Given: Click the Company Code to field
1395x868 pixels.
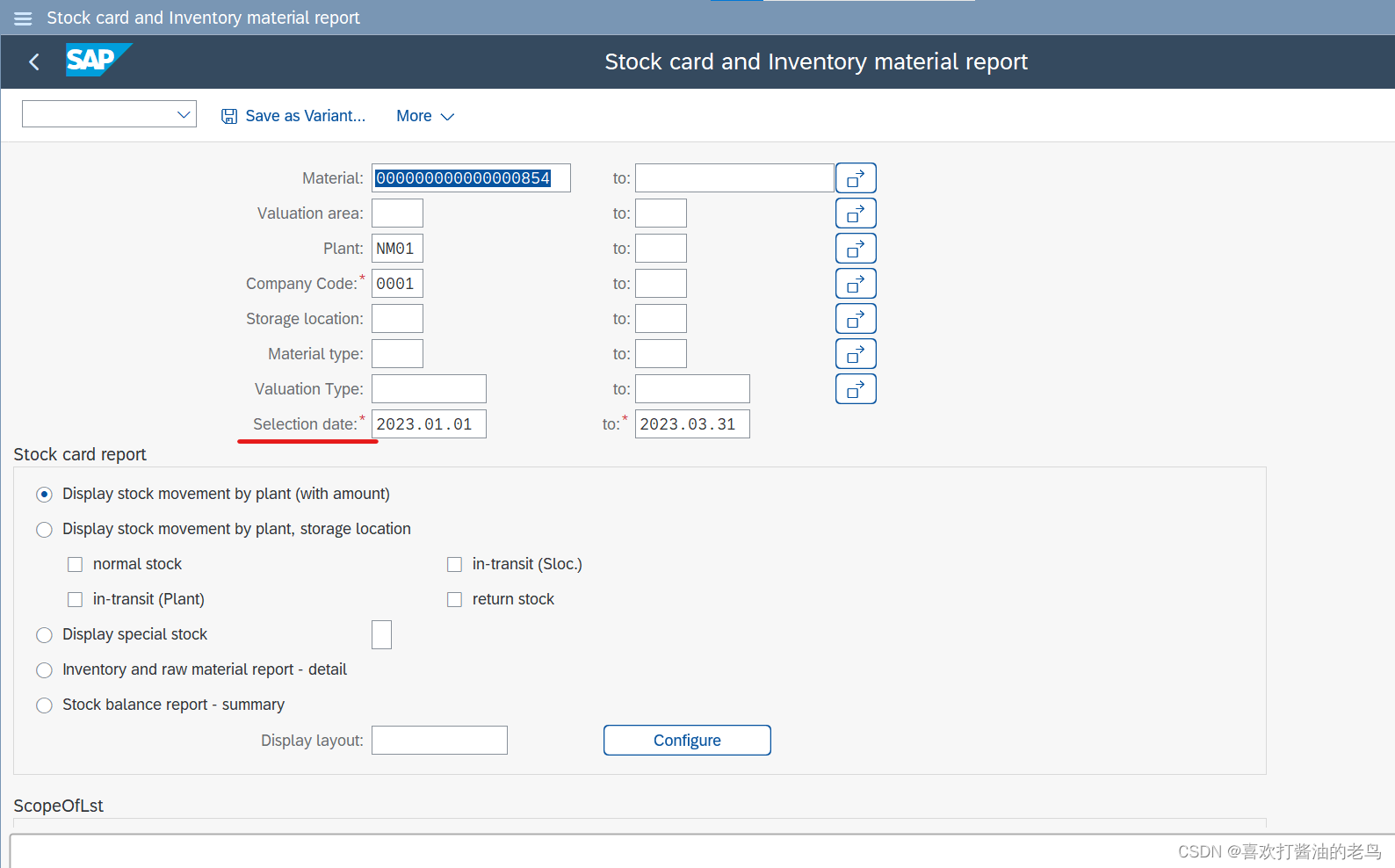Looking at the screenshot, I should [661, 284].
